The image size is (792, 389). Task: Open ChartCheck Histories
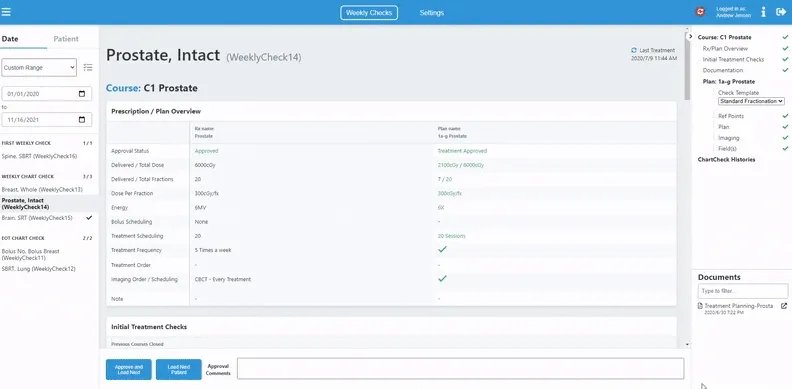[x=726, y=160]
